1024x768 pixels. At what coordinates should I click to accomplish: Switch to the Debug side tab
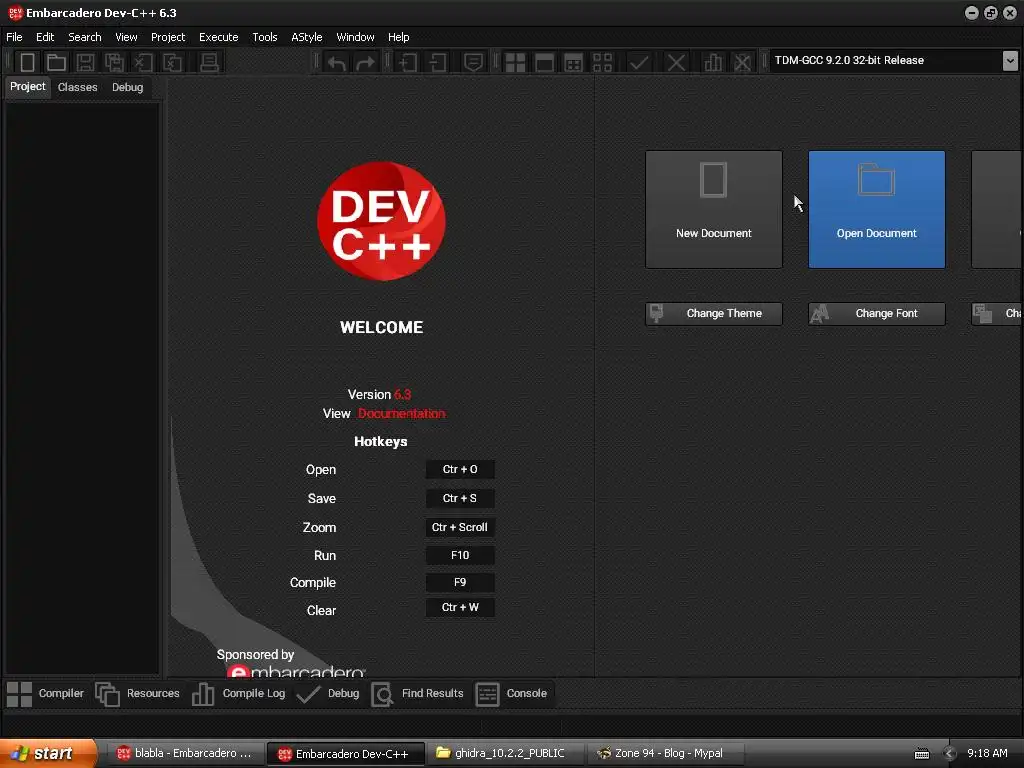tap(127, 87)
